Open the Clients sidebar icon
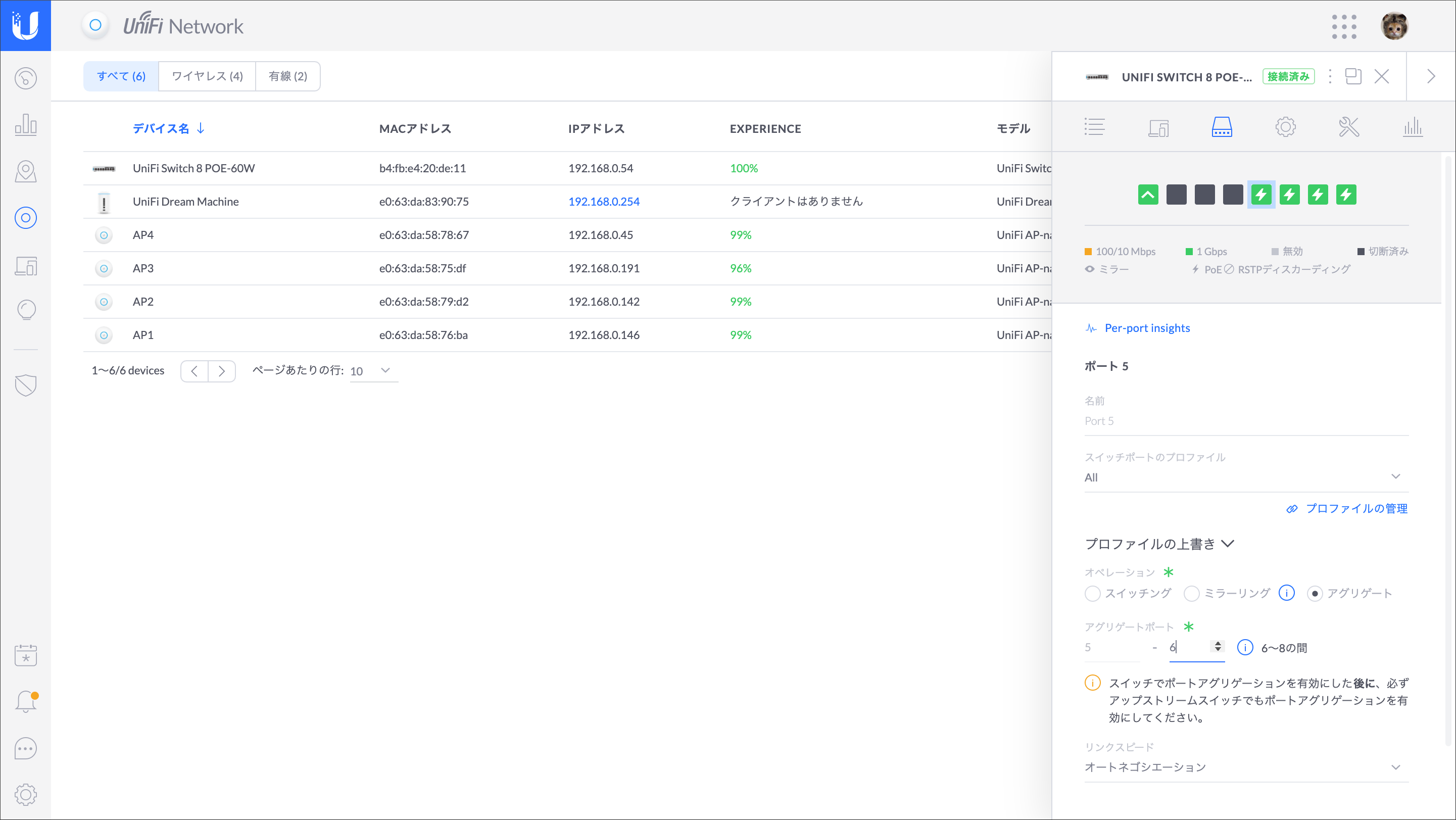The height and width of the screenshot is (820, 1456). (x=25, y=265)
